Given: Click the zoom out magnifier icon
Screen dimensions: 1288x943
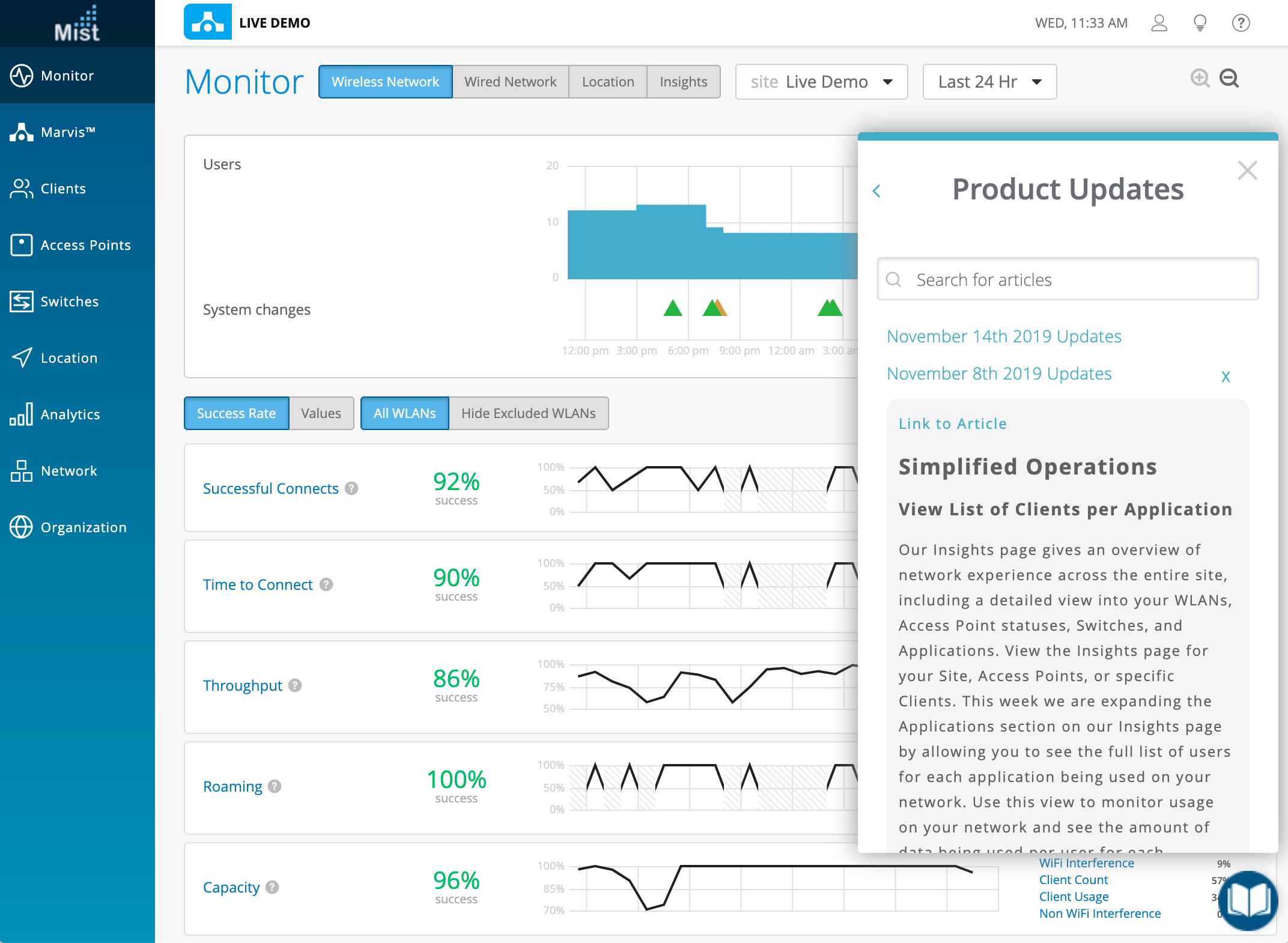Looking at the screenshot, I should [1229, 79].
